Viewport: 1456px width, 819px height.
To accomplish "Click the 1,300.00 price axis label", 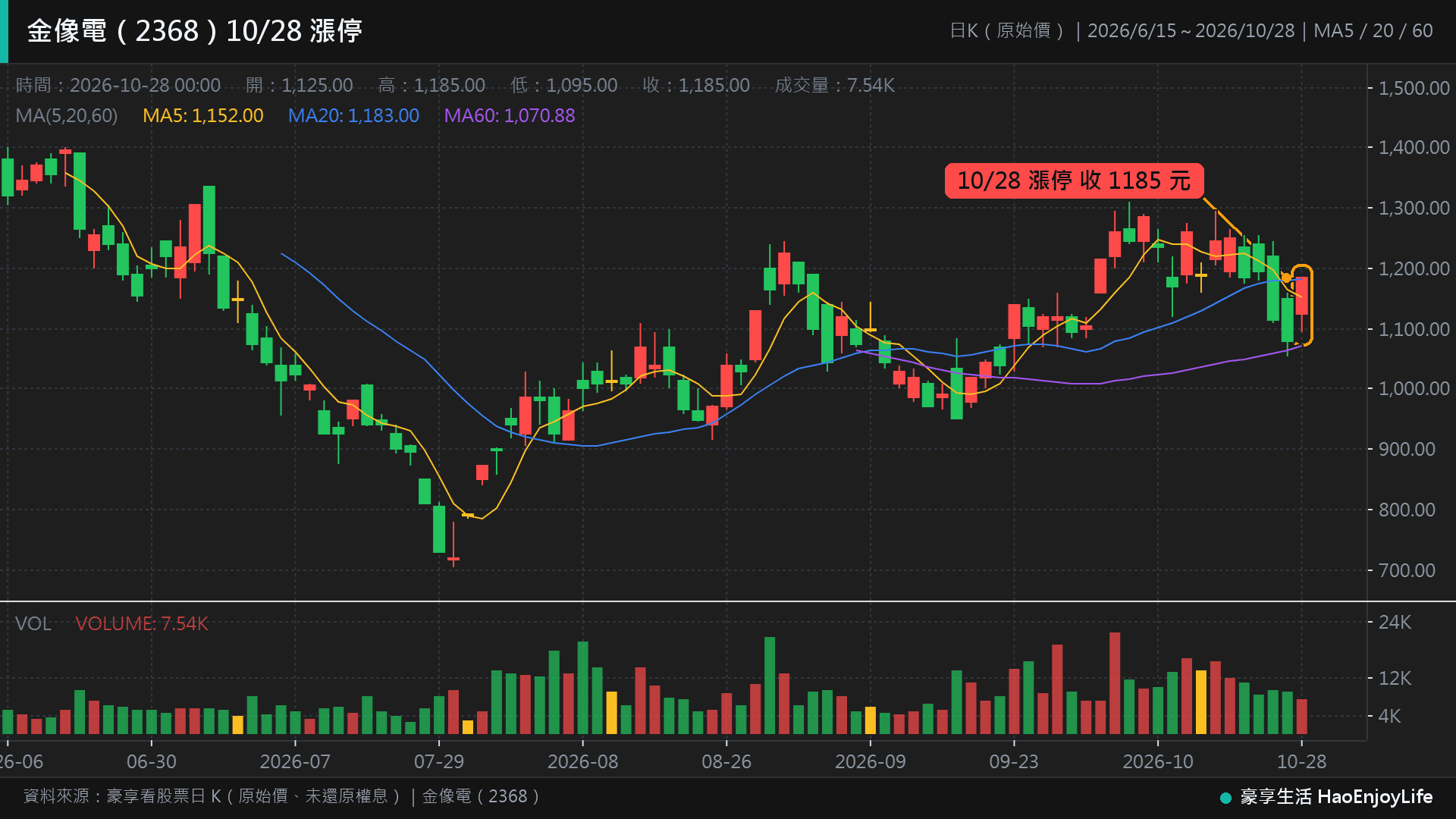I will [x=1414, y=208].
